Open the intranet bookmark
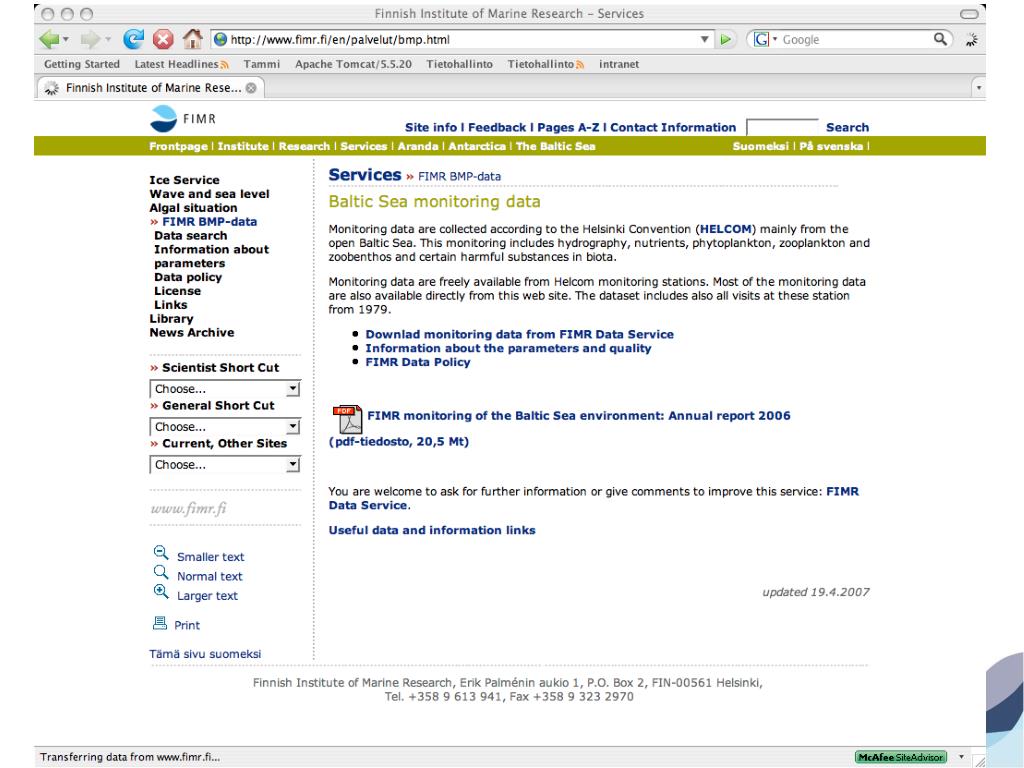The image size is (1024, 768). click(x=618, y=64)
